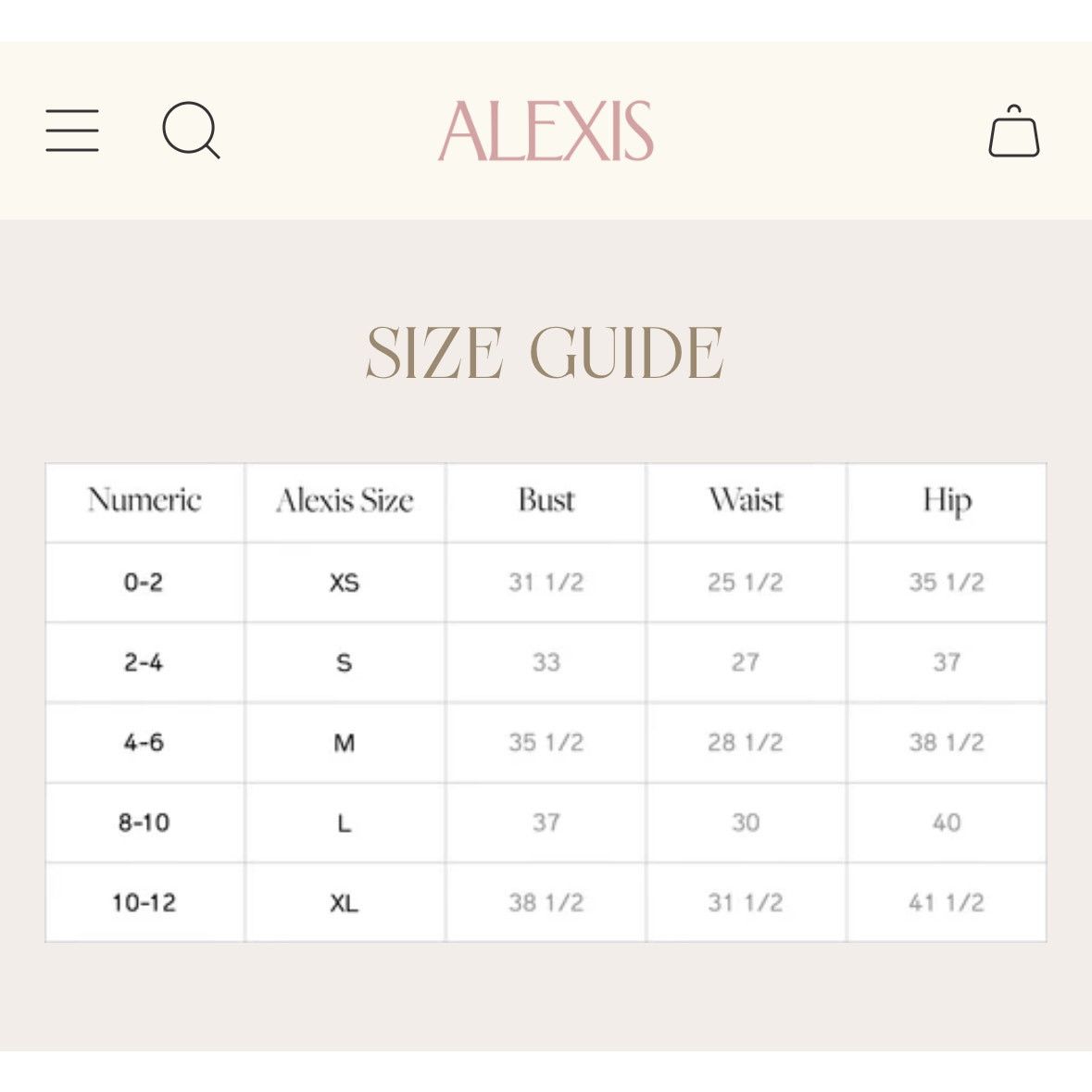Select the L size cell
Viewport: 1092px width, 1092px height.
[344, 824]
